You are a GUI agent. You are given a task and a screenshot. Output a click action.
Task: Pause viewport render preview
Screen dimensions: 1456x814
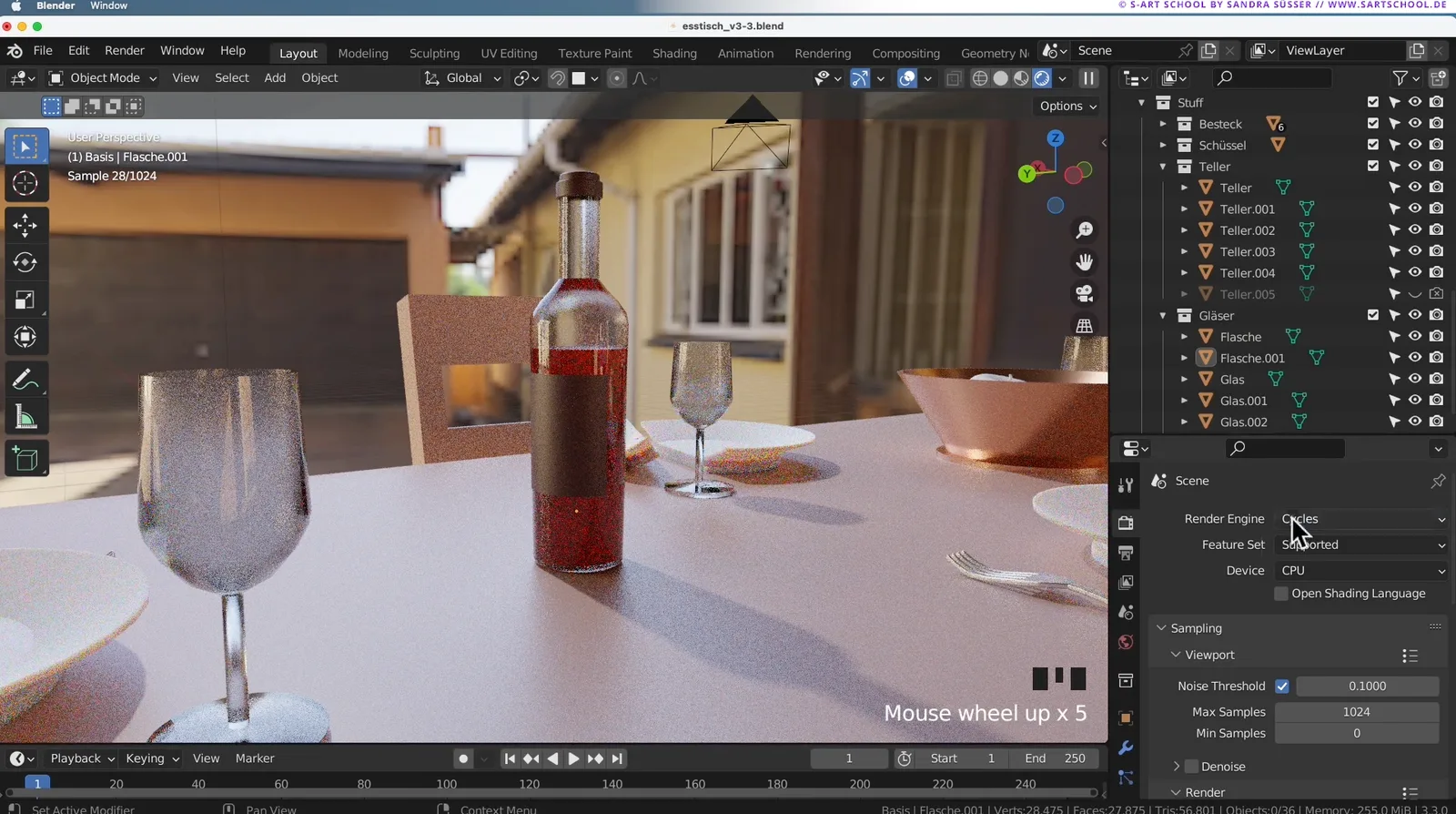[x=1088, y=78]
